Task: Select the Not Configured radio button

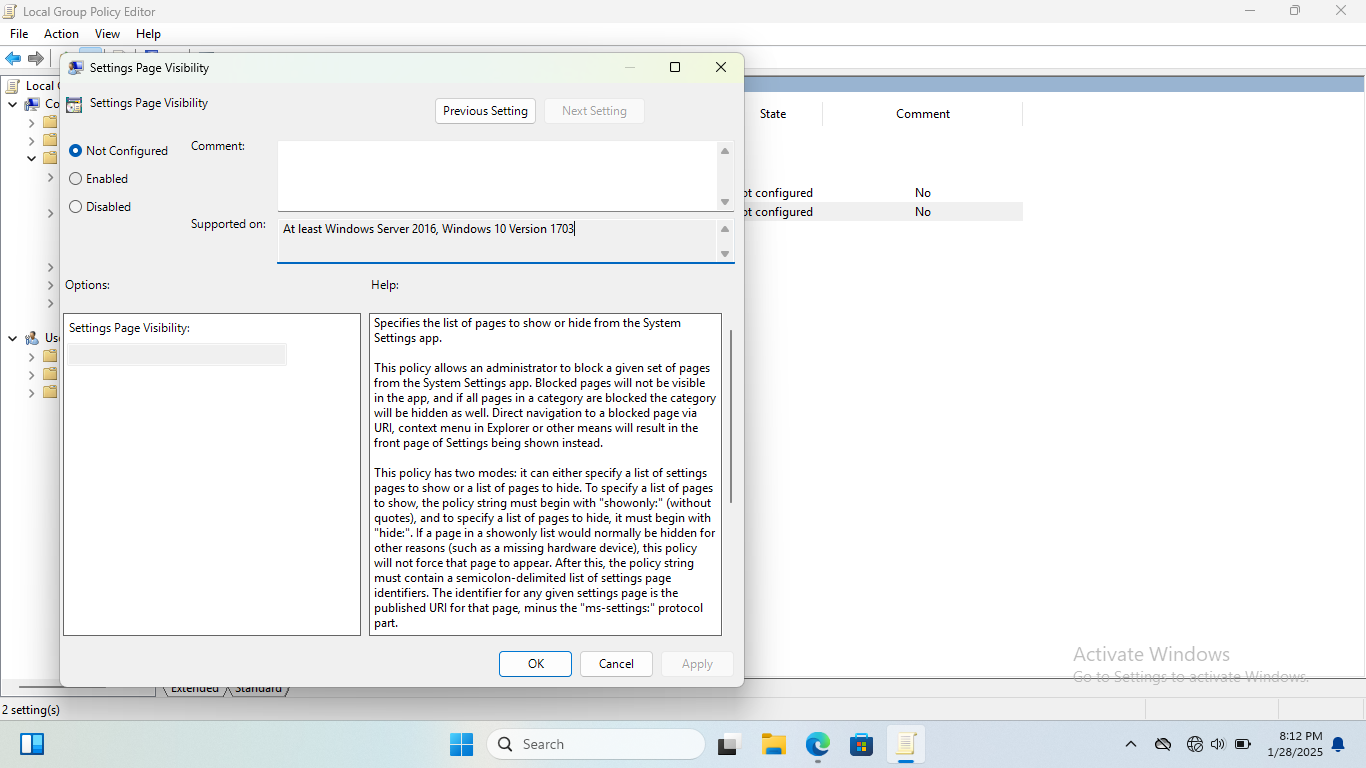Action: pos(76,151)
